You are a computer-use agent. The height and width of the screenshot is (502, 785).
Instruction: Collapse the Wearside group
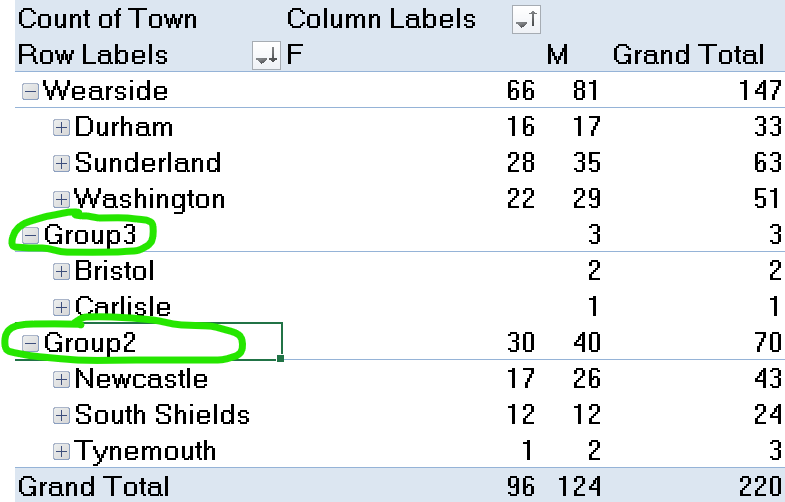point(30,91)
